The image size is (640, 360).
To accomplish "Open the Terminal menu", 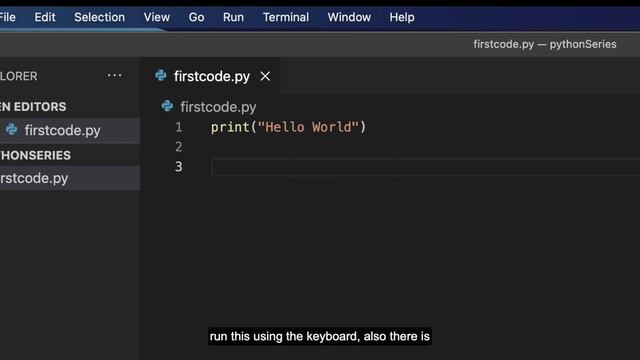I will (286, 17).
